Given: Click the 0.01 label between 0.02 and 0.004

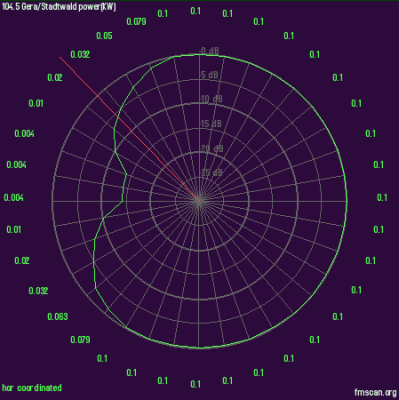Looking at the screenshot, I should (36, 103).
